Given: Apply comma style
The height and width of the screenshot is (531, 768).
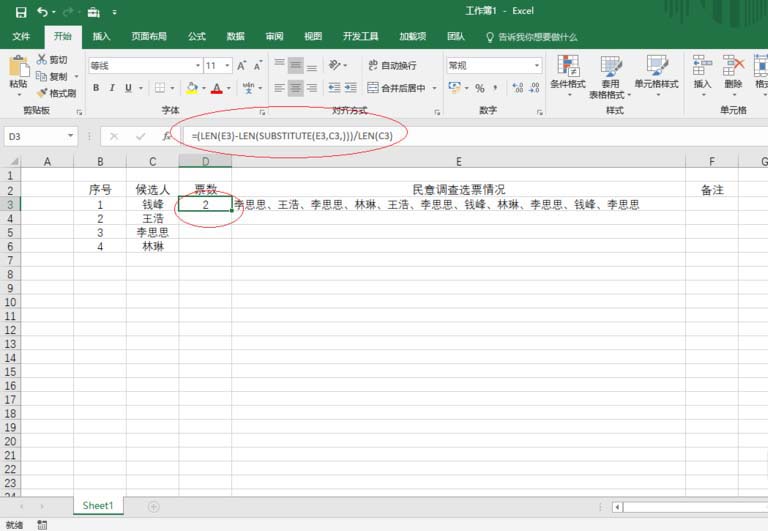Looking at the screenshot, I should click(496, 88).
